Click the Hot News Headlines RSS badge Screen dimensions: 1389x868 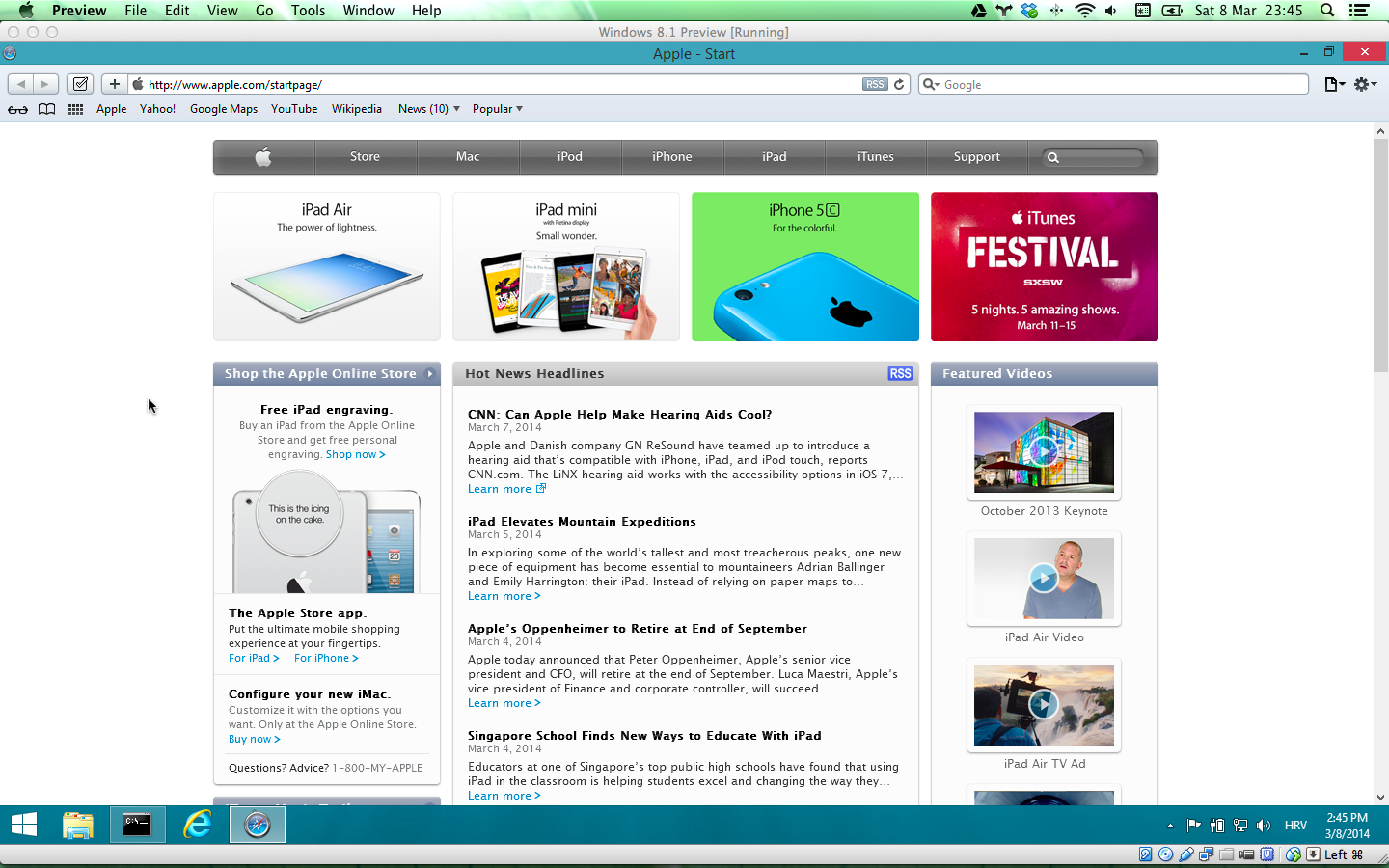(900, 373)
